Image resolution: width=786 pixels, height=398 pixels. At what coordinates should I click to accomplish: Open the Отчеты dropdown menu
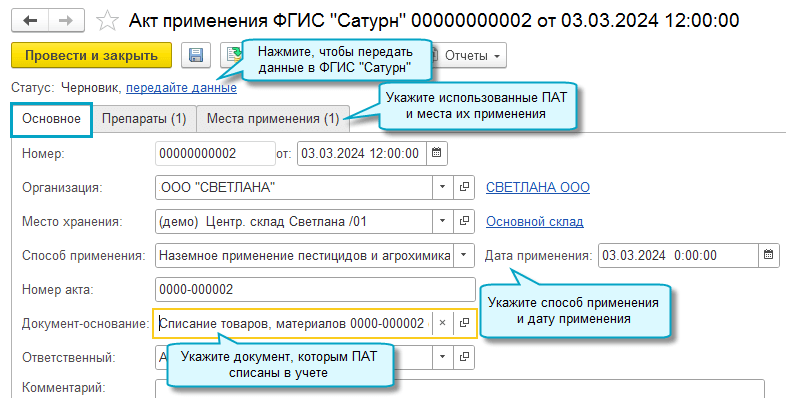coord(469,55)
